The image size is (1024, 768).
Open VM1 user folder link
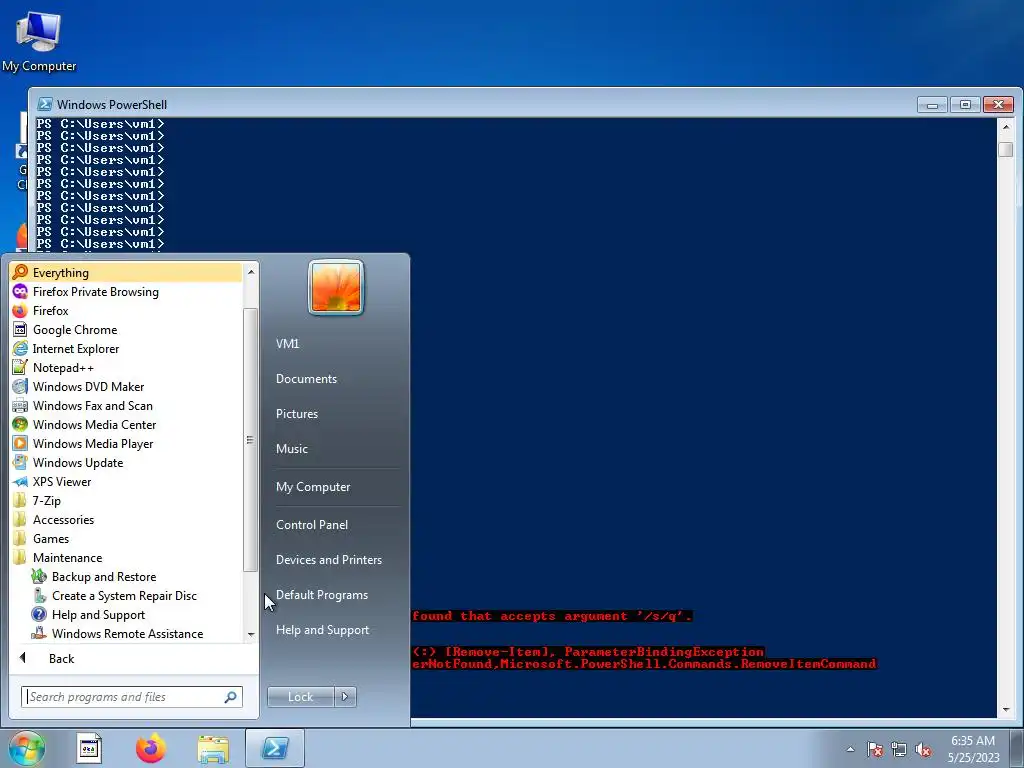(287, 344)
